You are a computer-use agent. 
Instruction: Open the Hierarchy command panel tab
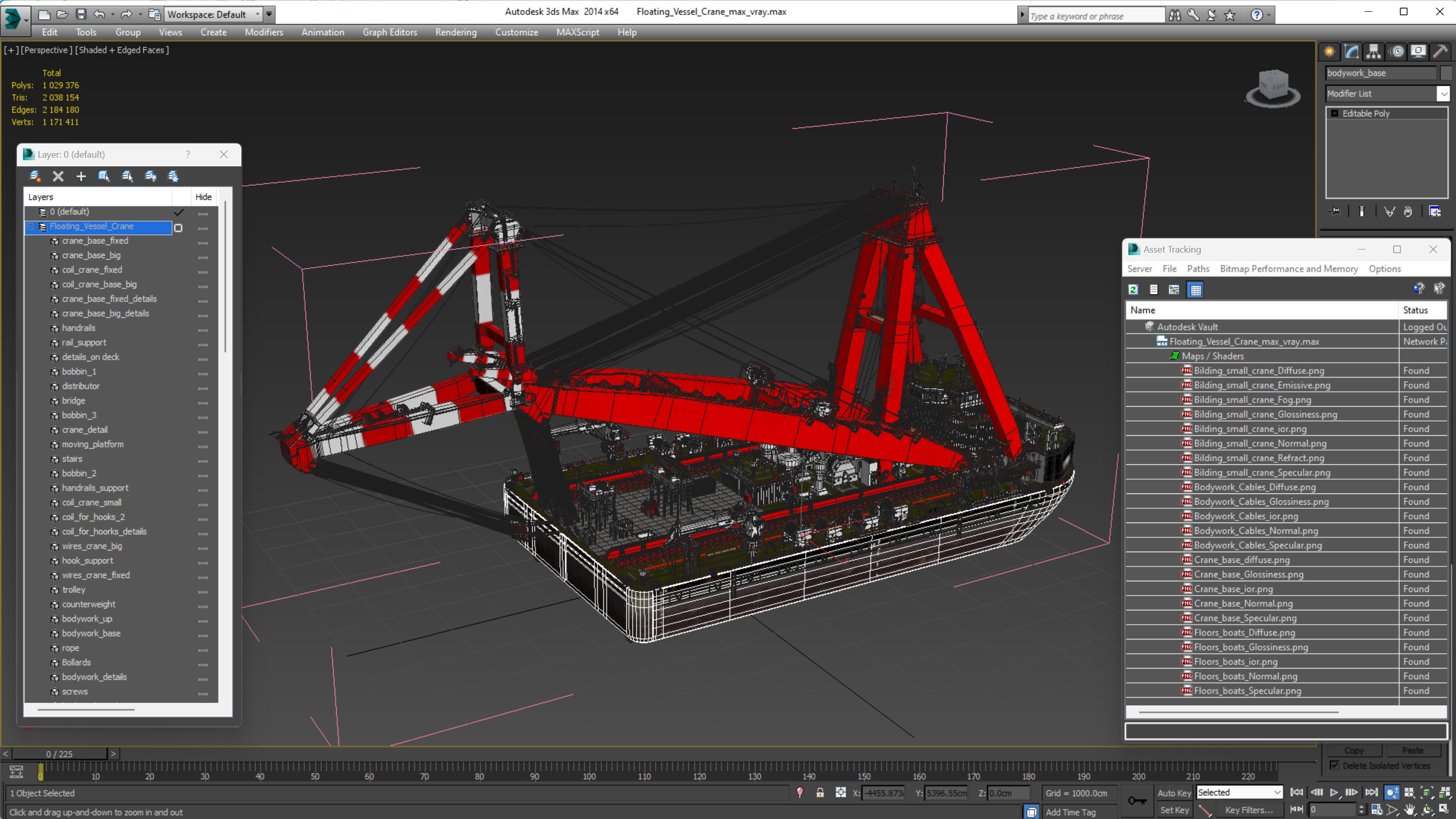pyautogui.click(x=1373, y=52)
